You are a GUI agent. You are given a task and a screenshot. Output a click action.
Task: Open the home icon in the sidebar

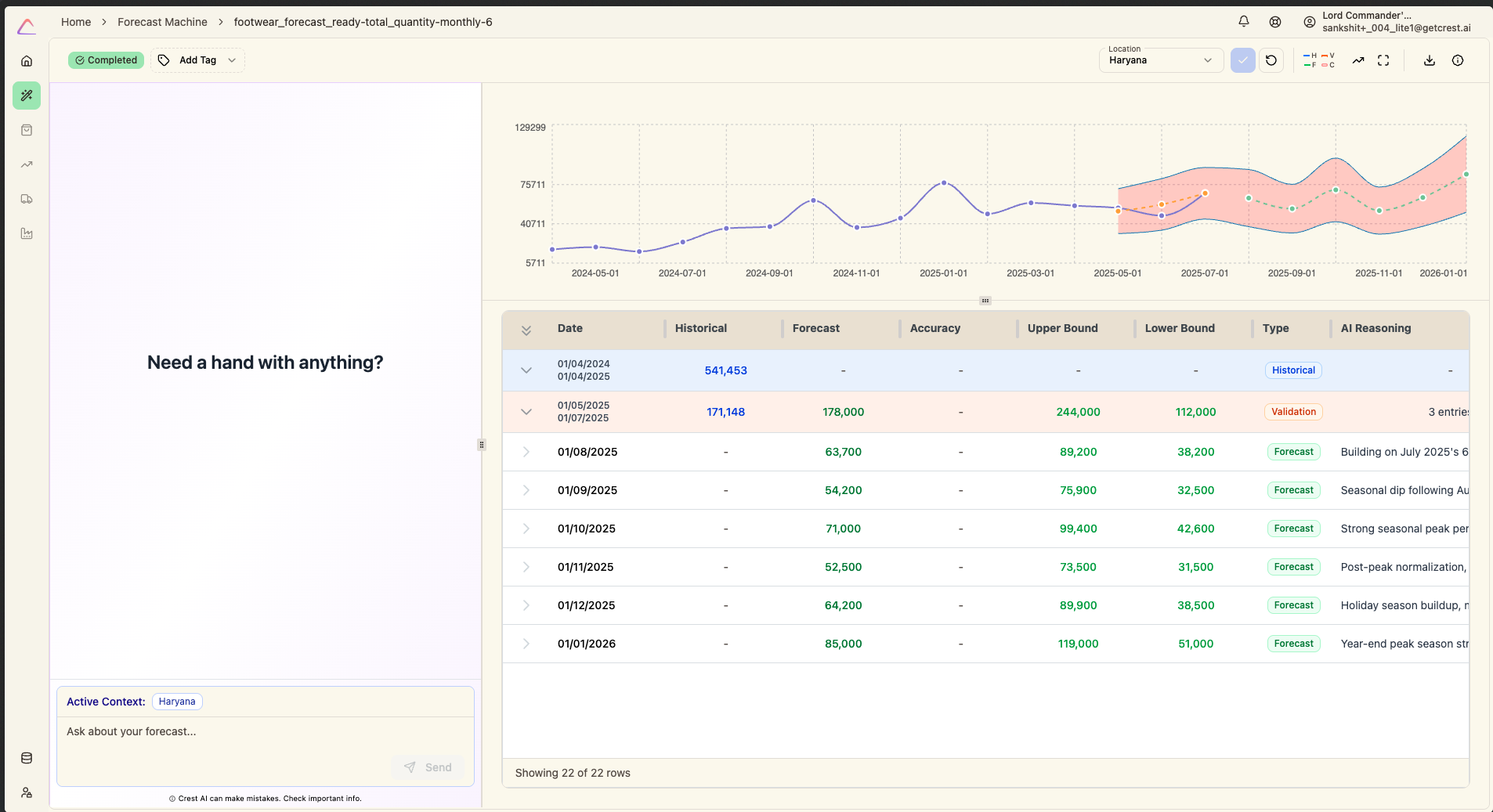(x=27, y=61)
